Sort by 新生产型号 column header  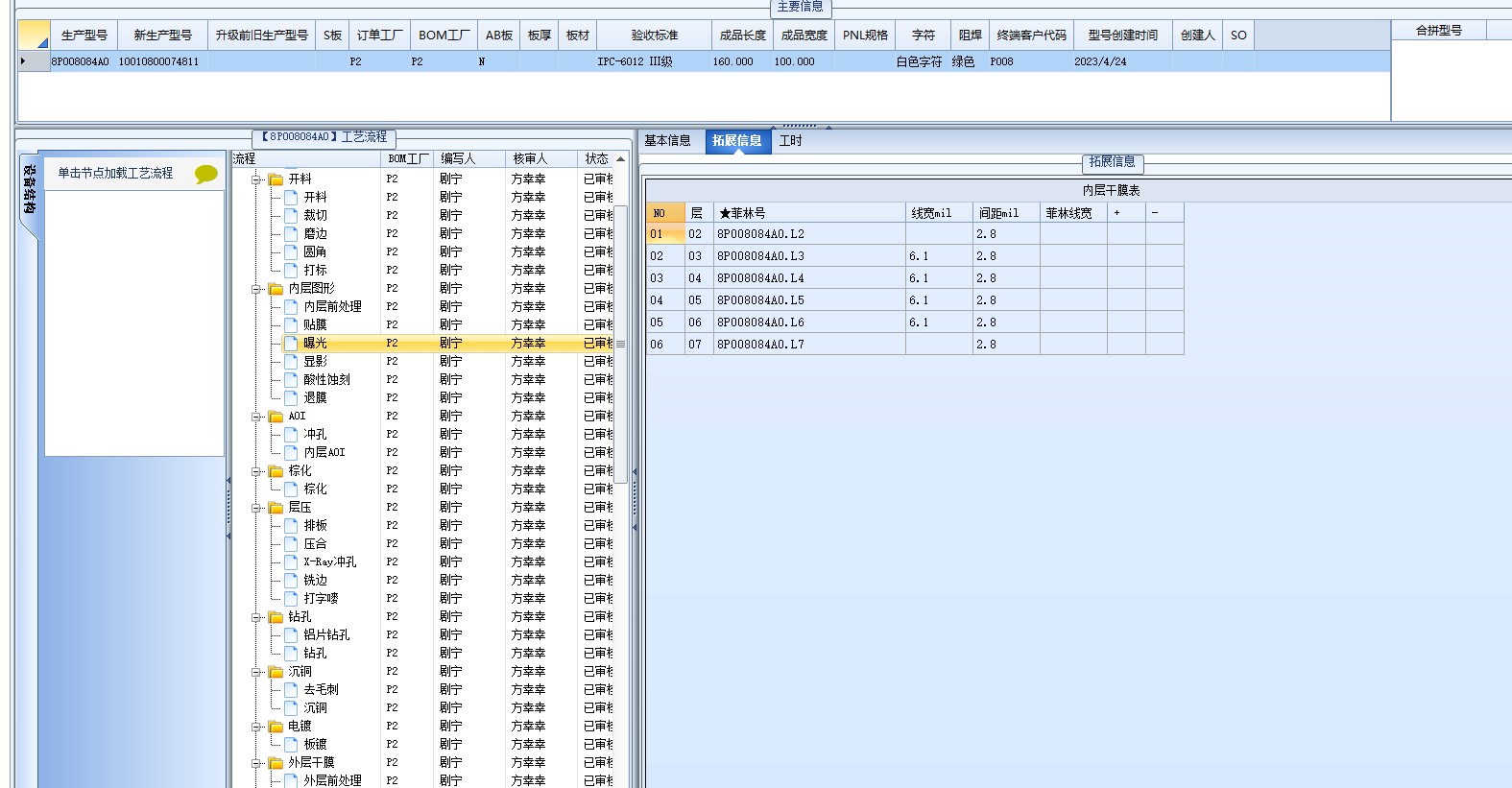click(x=162, y=35)
